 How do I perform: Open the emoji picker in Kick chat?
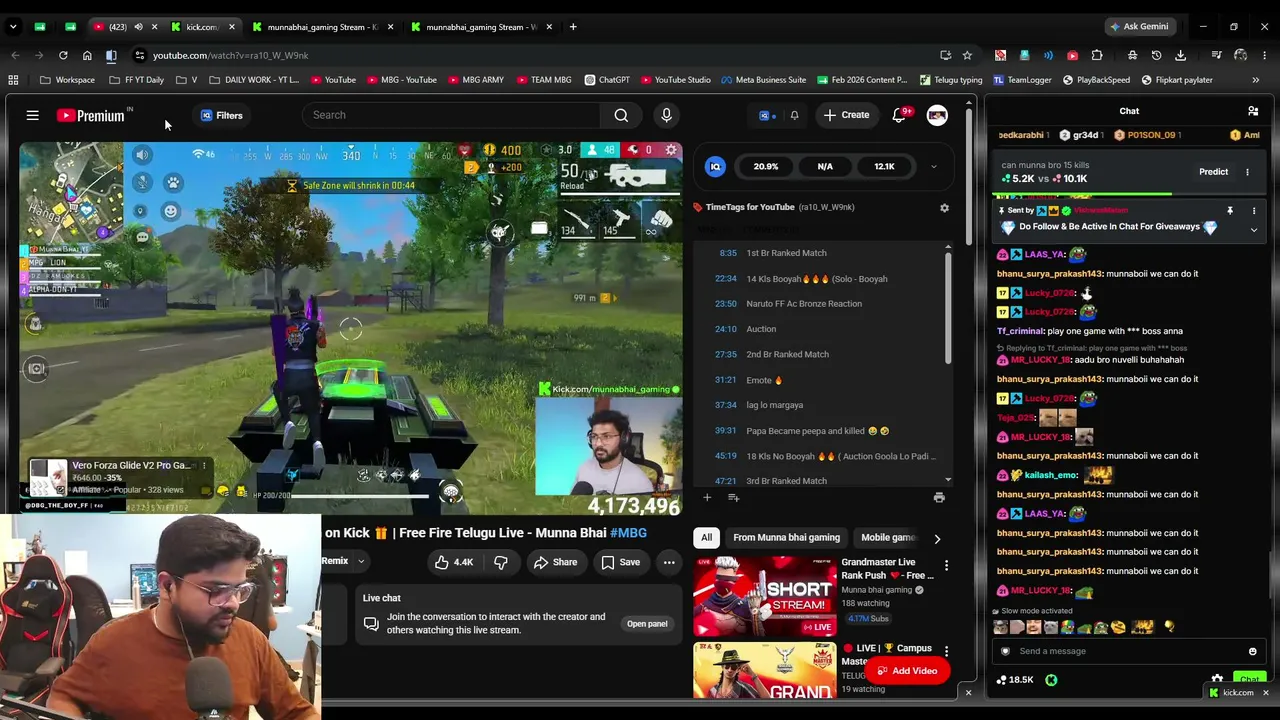[x=1252, y=651]
